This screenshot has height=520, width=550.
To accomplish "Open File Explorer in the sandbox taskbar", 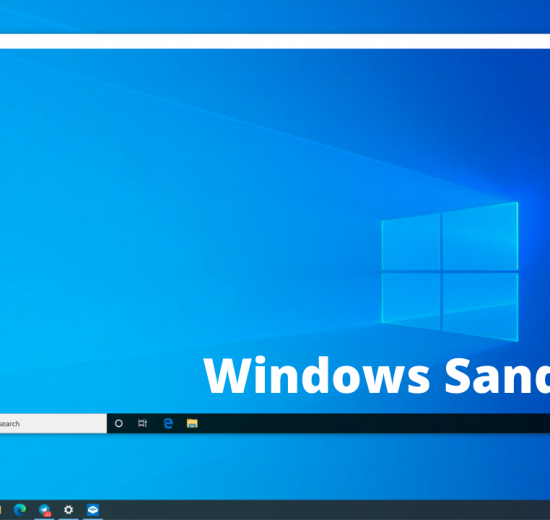I will (192, 424).
